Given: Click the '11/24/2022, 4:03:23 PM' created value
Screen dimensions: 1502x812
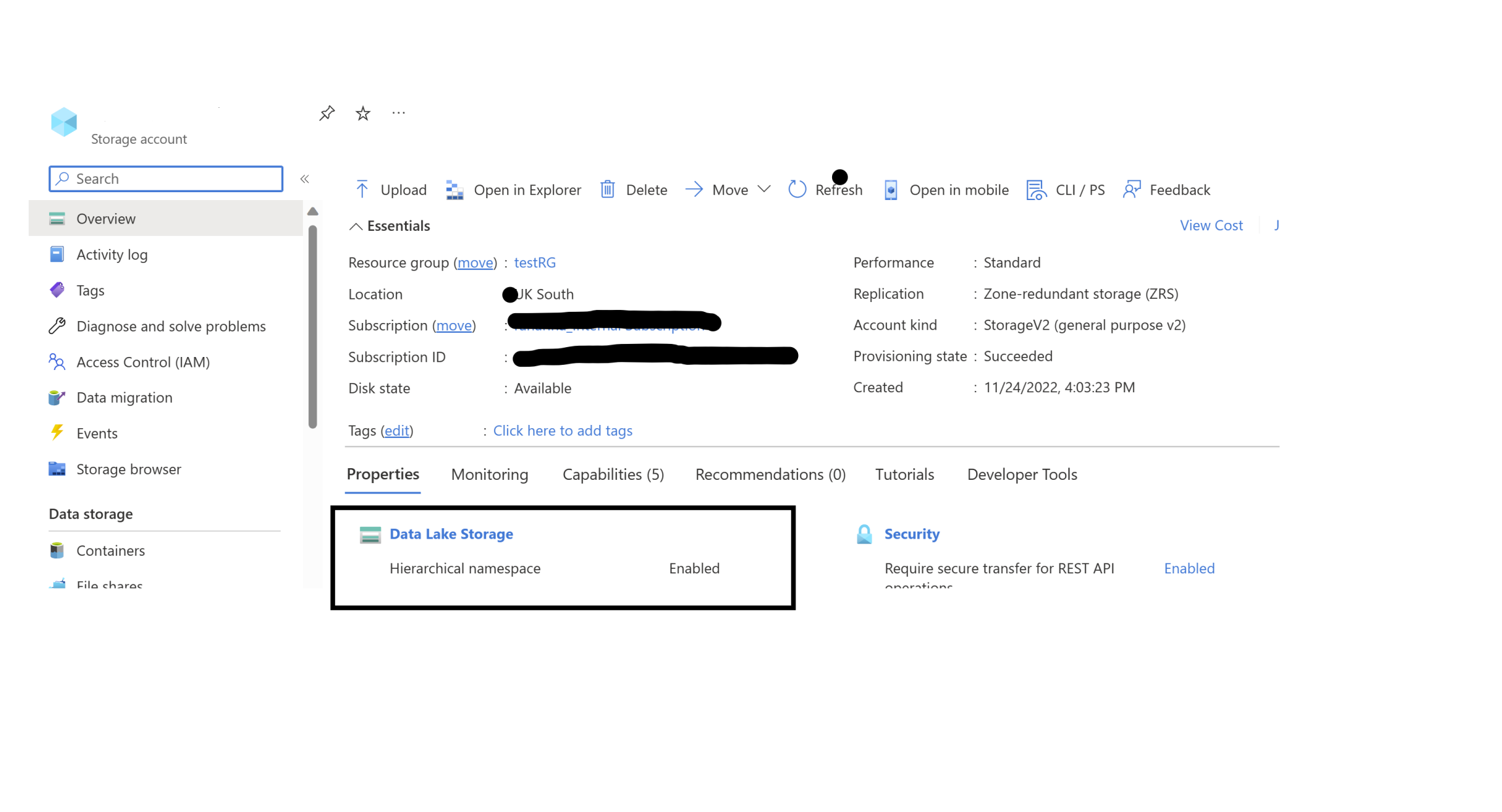Looking at the screenshot, I should 1059,387.
